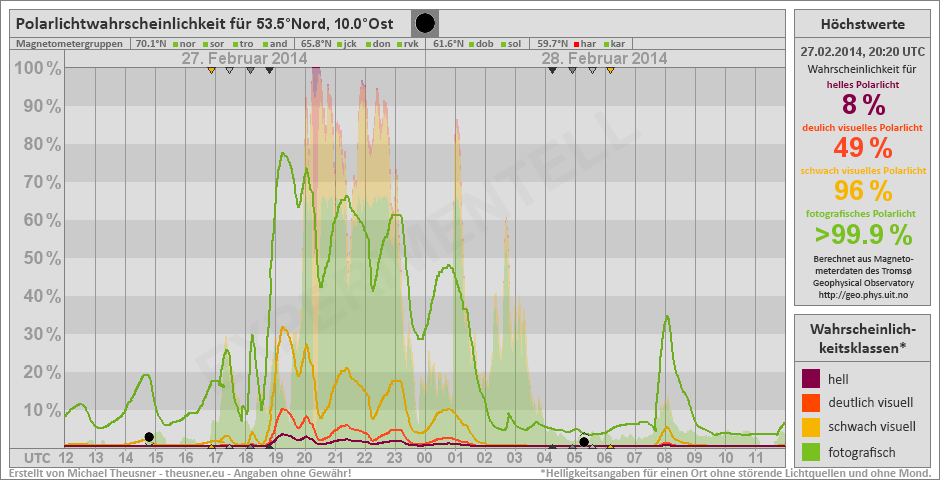Click the black moon dot near 05 UTC
The image size is (940, 480).
coord(584,442)
